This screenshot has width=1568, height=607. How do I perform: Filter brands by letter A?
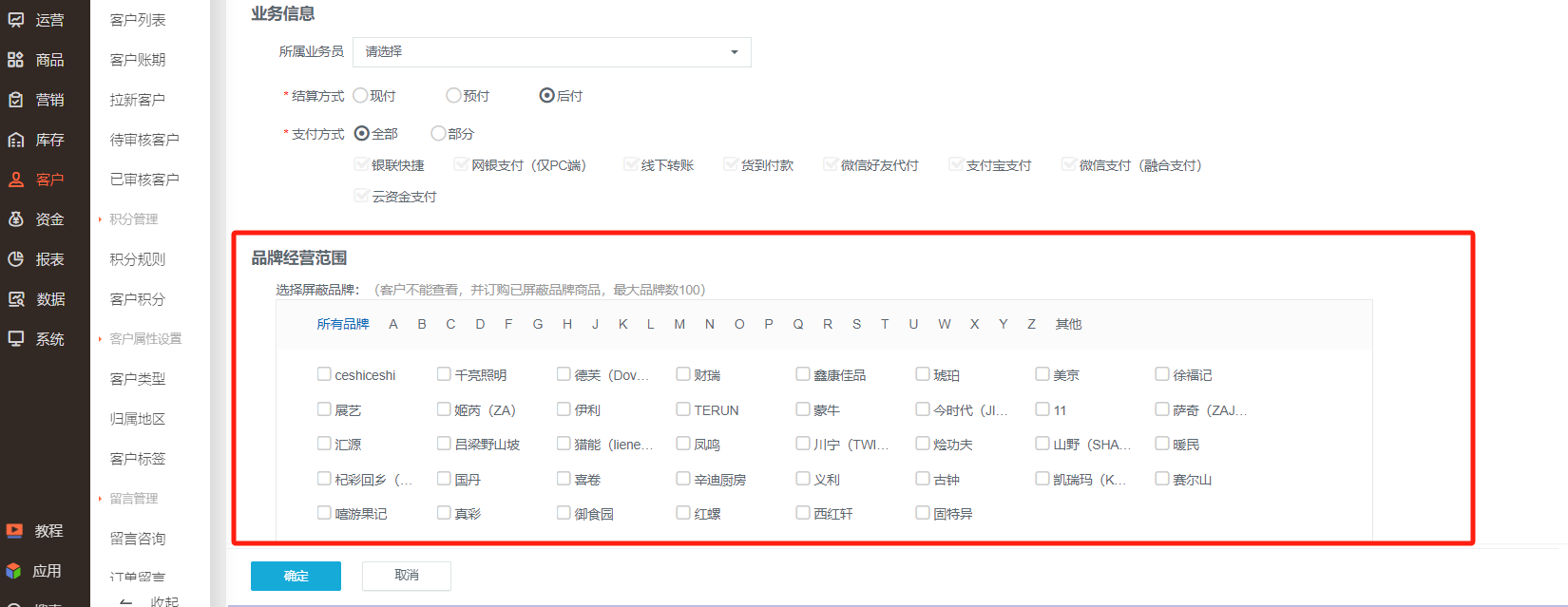click(393, 324)
